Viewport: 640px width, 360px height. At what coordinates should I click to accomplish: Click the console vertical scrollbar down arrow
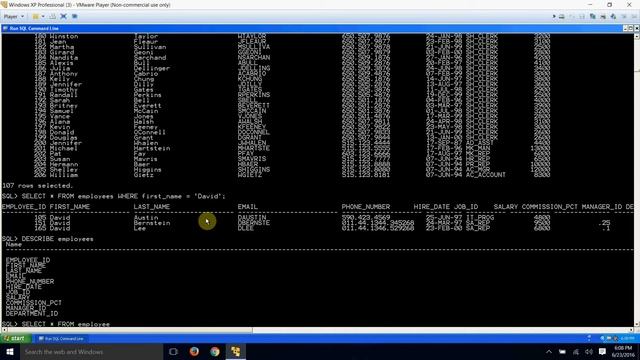(636, 324)
